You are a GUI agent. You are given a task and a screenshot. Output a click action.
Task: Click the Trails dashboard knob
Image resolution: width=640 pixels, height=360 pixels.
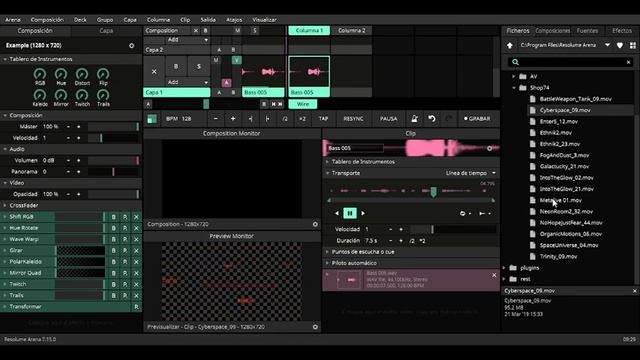pyautogui.click(x=103, y=95)
